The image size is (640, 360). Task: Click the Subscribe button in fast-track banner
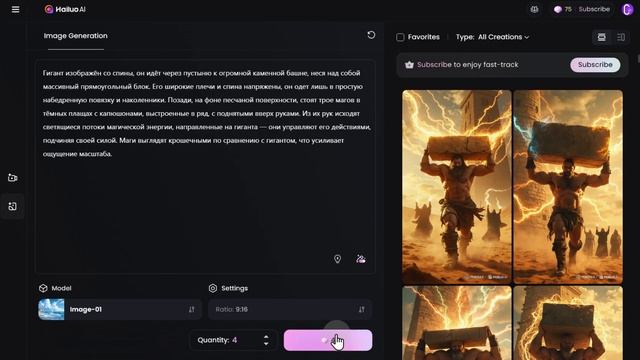[x=595, y=64]
